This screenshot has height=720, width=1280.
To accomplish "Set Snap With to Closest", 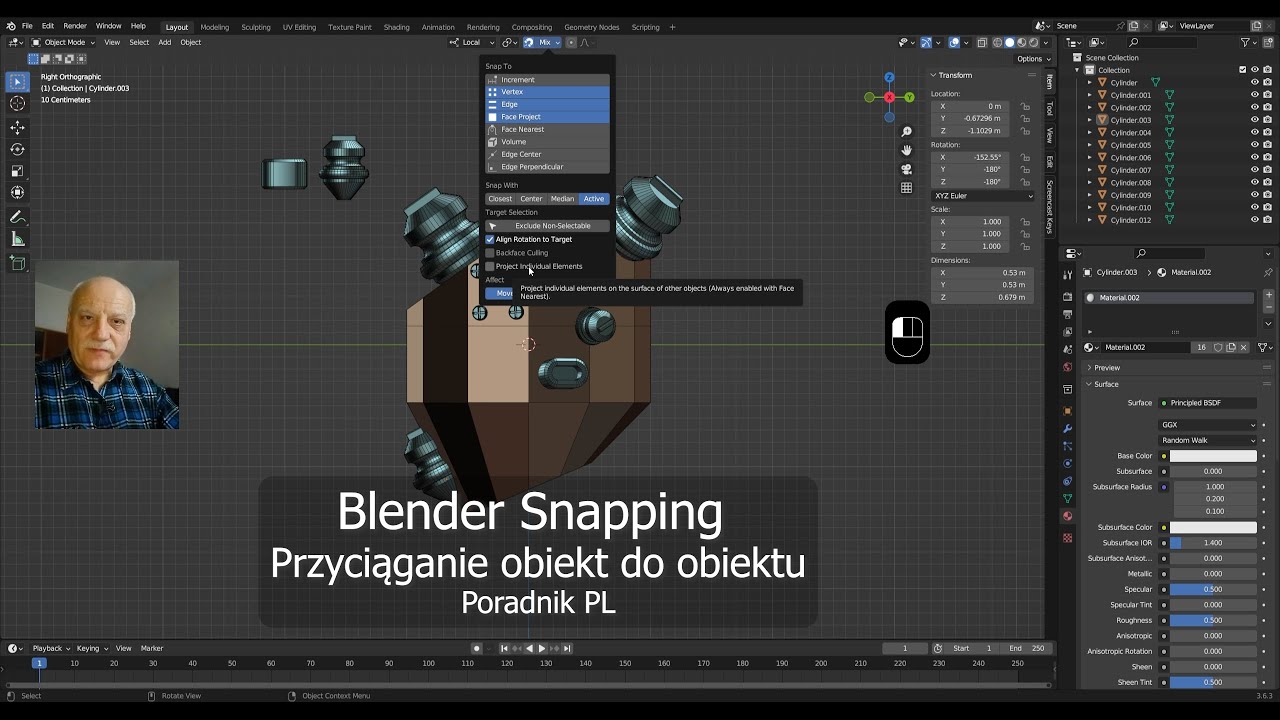I will tap(500, 199).
